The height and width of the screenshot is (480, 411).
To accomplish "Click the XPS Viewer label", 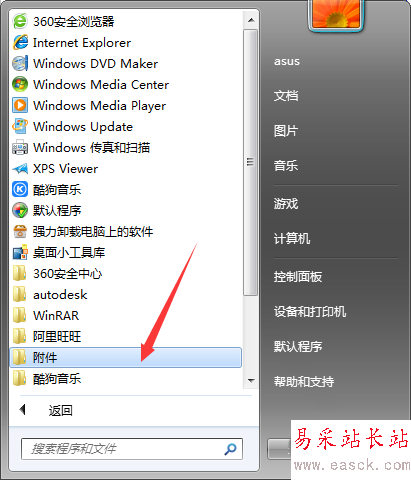I will pos(65,169).
